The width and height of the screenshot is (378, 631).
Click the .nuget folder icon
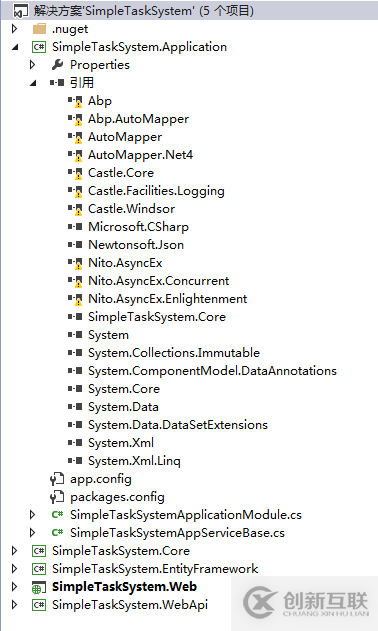39,29
